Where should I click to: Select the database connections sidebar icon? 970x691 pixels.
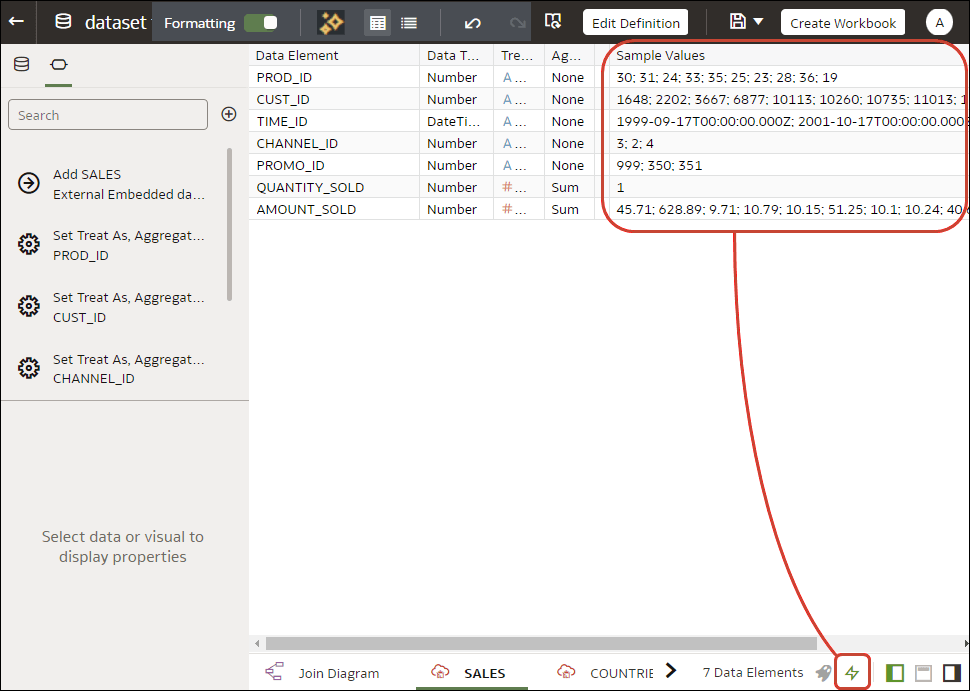21,63
